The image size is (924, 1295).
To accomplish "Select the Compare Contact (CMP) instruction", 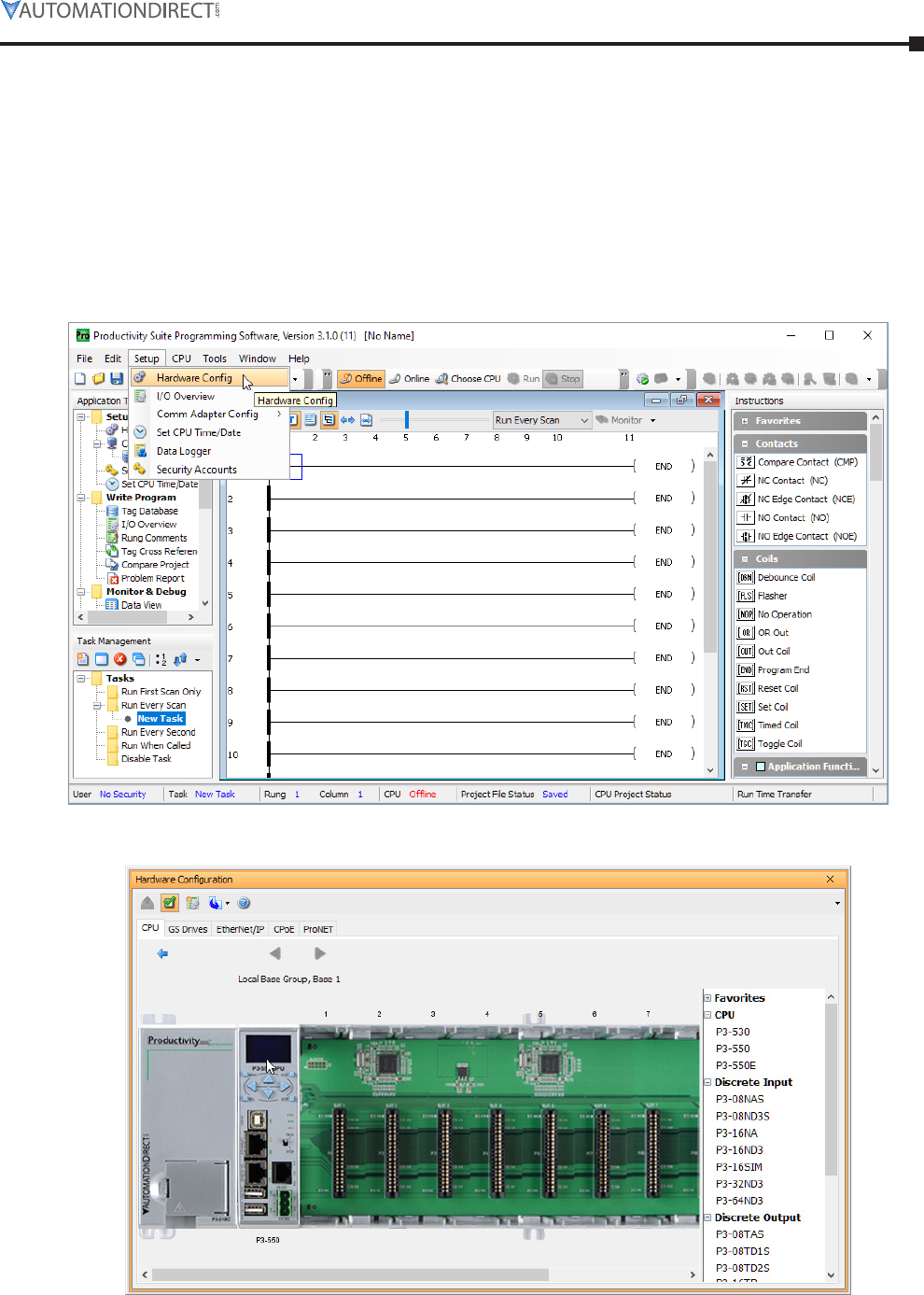I will pos(799,462).
